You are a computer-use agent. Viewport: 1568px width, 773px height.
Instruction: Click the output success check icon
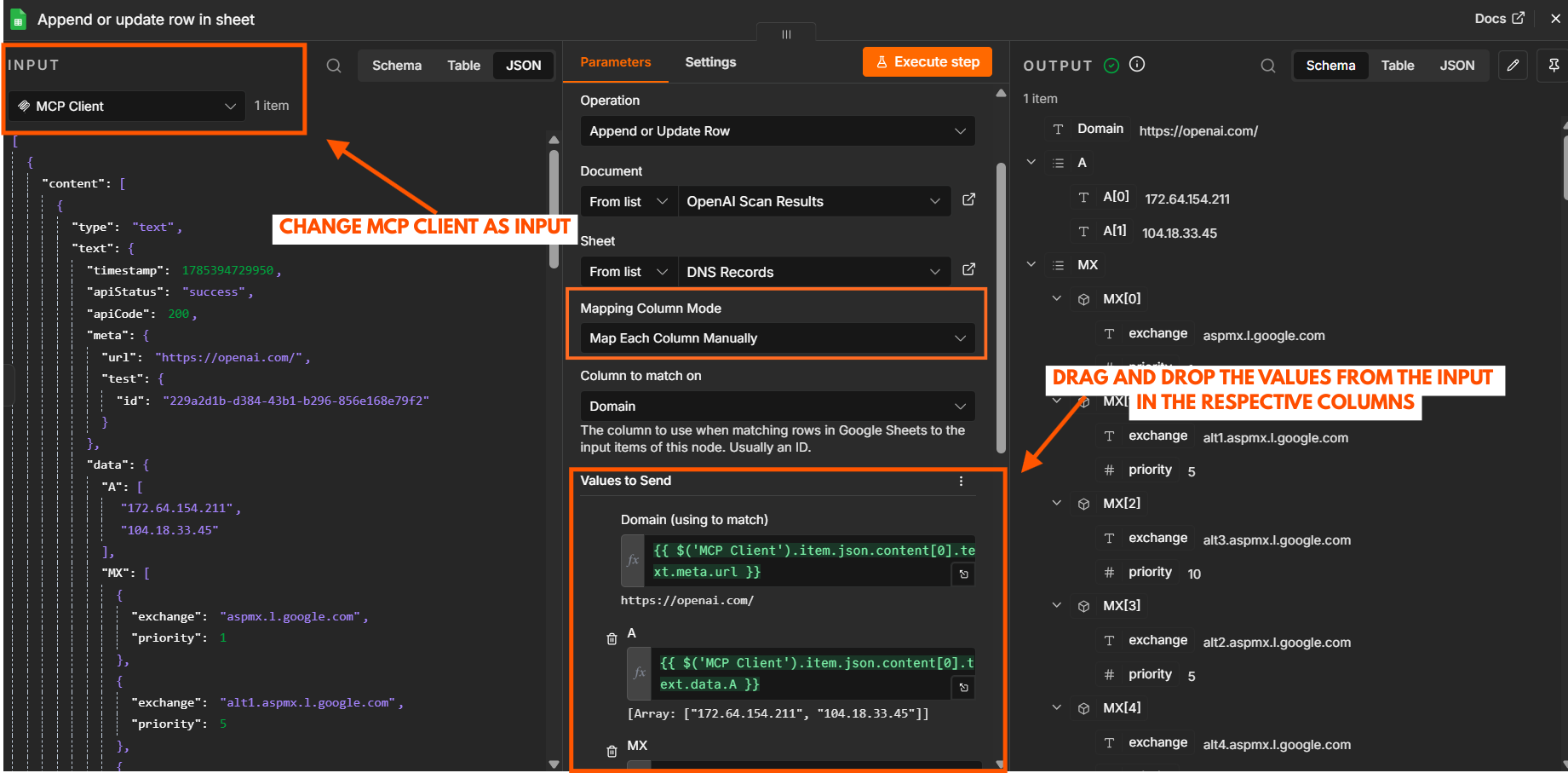click(1111, 66)
